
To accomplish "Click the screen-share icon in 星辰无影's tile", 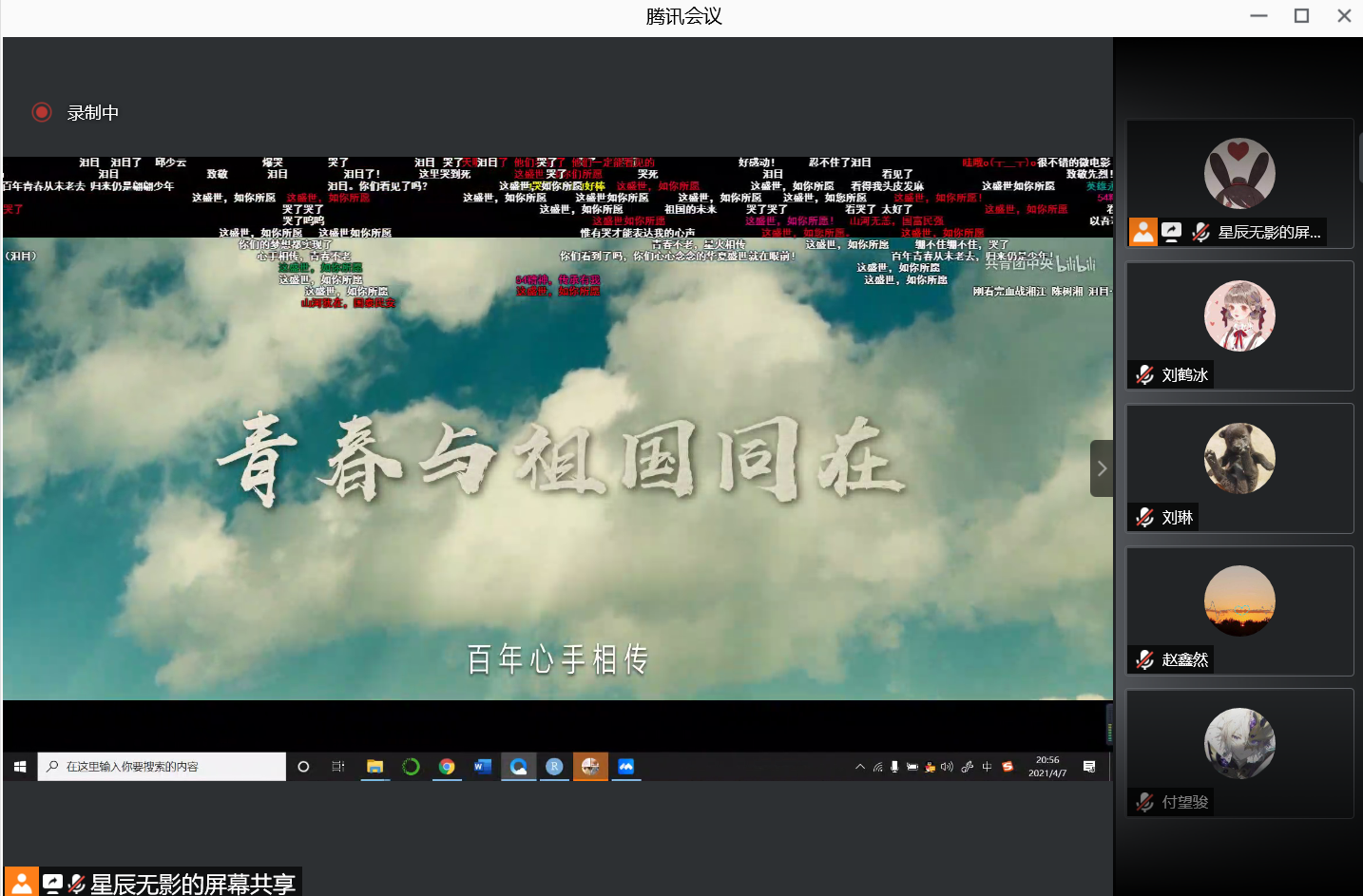I will click(1172, 232).
